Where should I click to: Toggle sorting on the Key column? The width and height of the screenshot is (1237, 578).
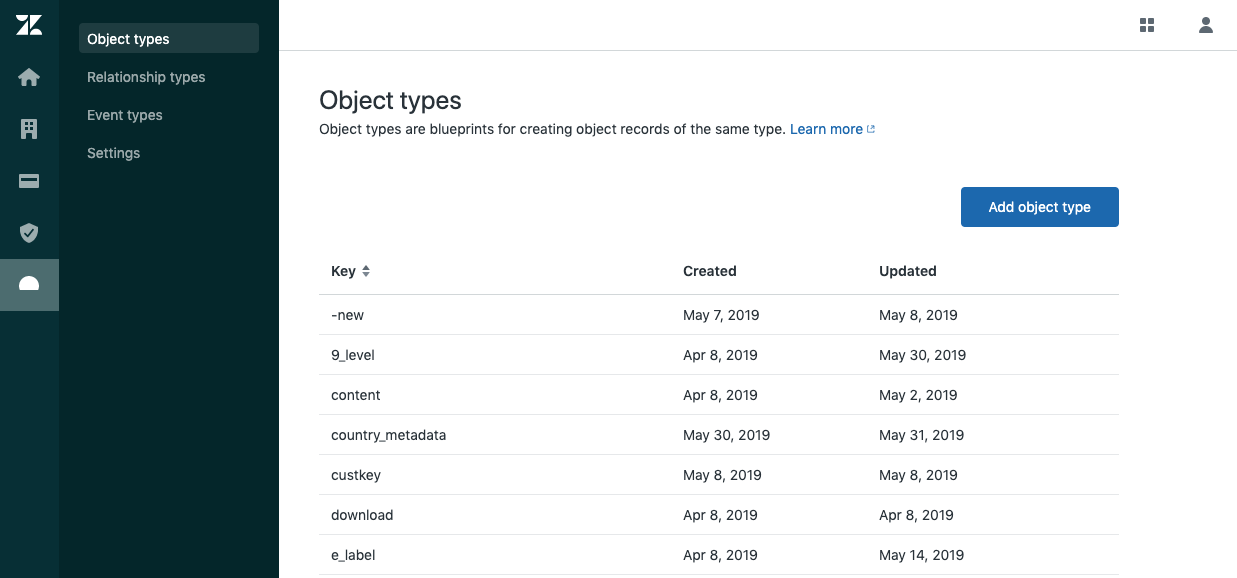(349, 271)
